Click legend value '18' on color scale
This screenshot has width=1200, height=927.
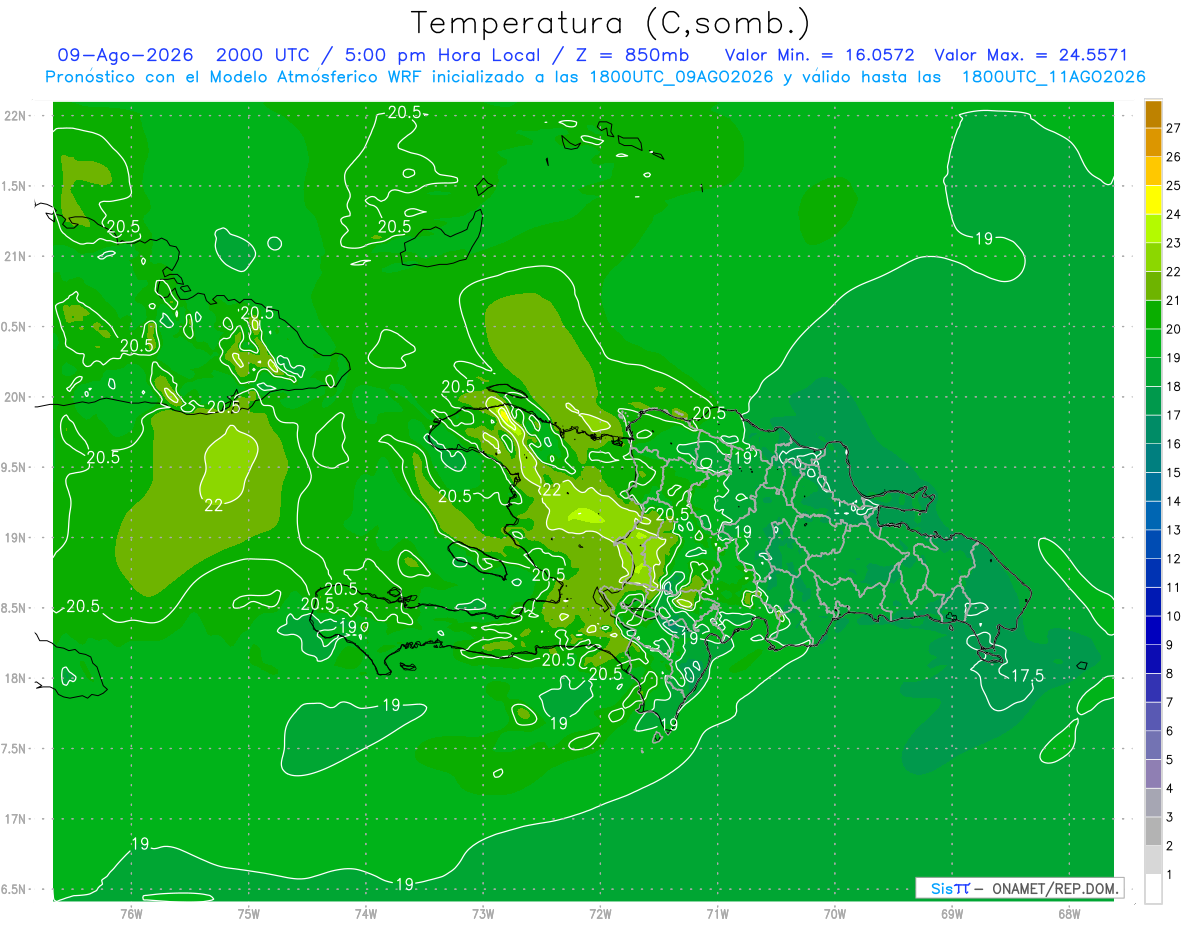click(1173, 386)
